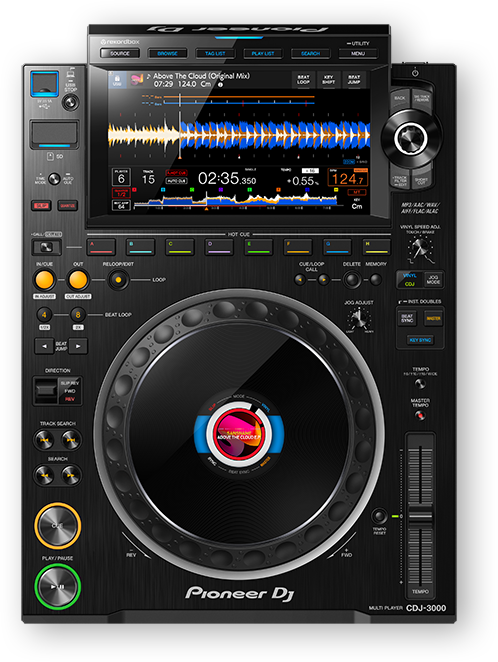Toggle the MASTER TEMPO button
Viewport: 498px width, 662px height.
pos(420,415)
